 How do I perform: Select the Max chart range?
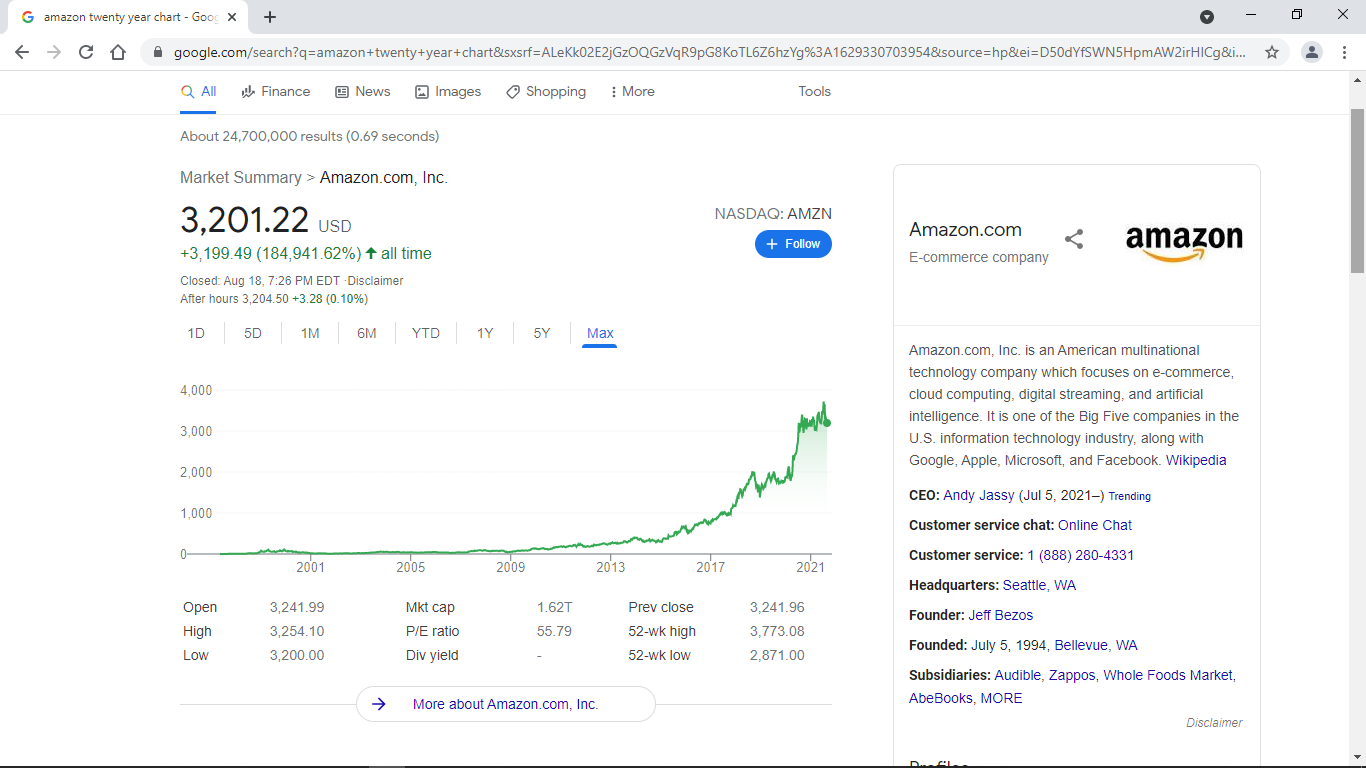click(600, 333)
